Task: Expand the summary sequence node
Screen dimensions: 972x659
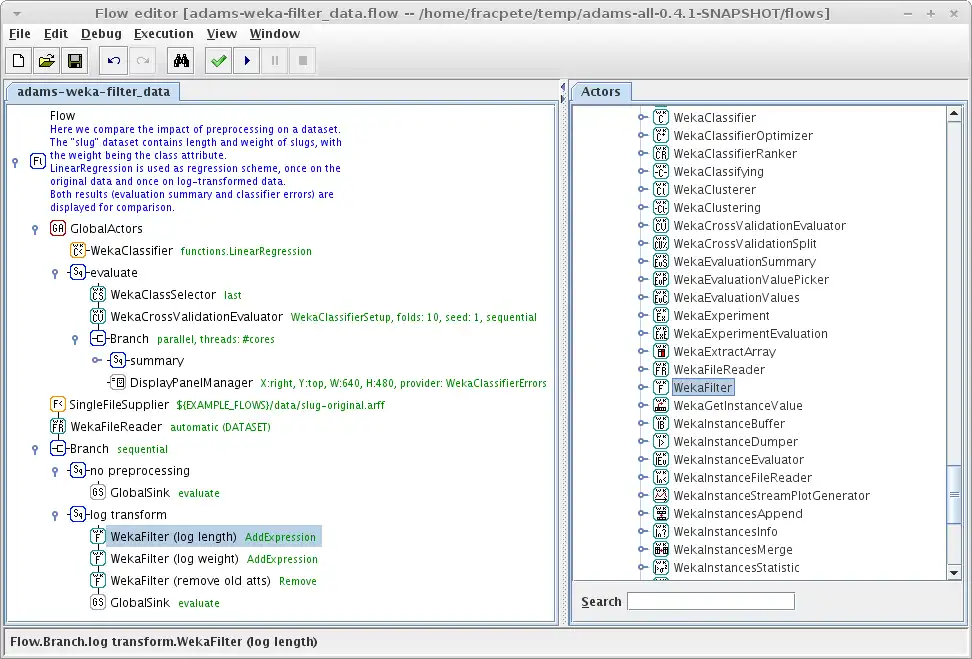Action: (96, 360)
